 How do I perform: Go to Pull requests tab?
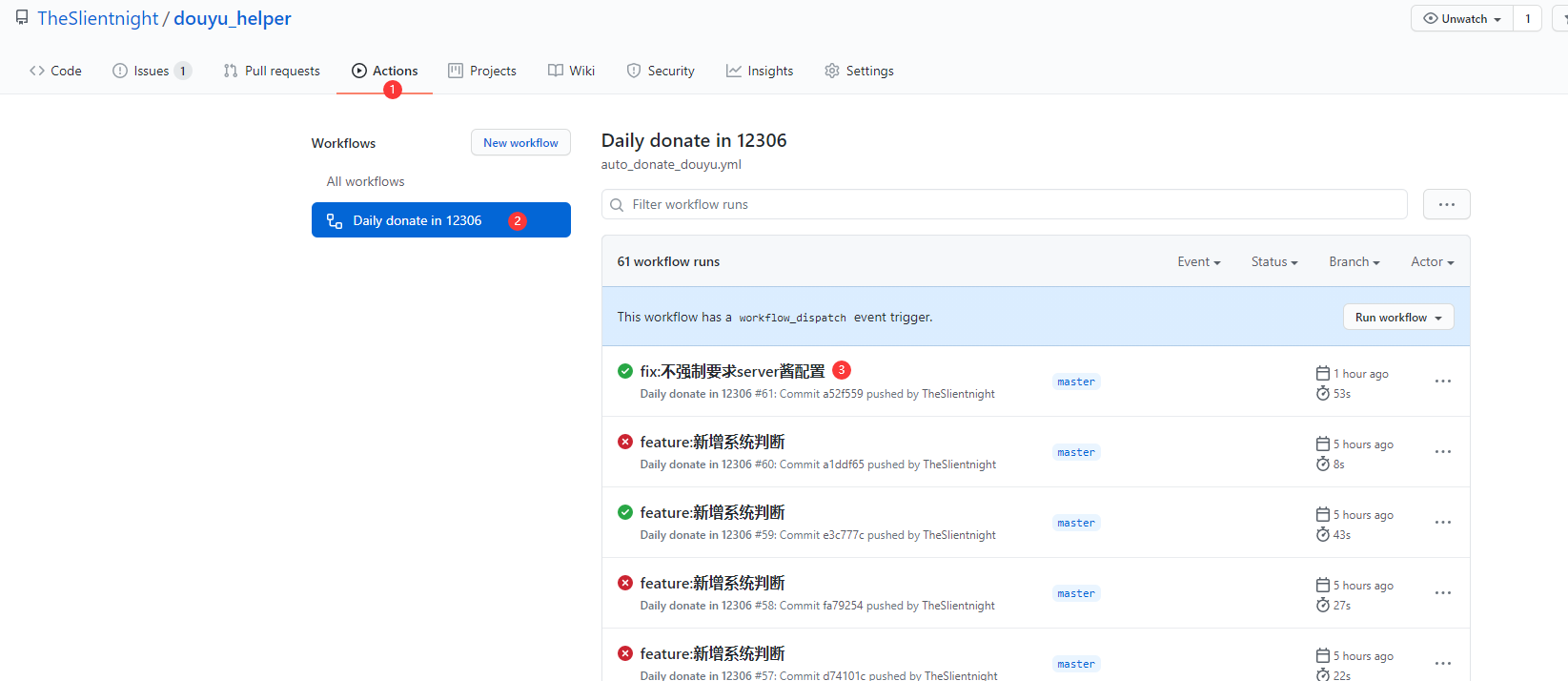[272, 71]
